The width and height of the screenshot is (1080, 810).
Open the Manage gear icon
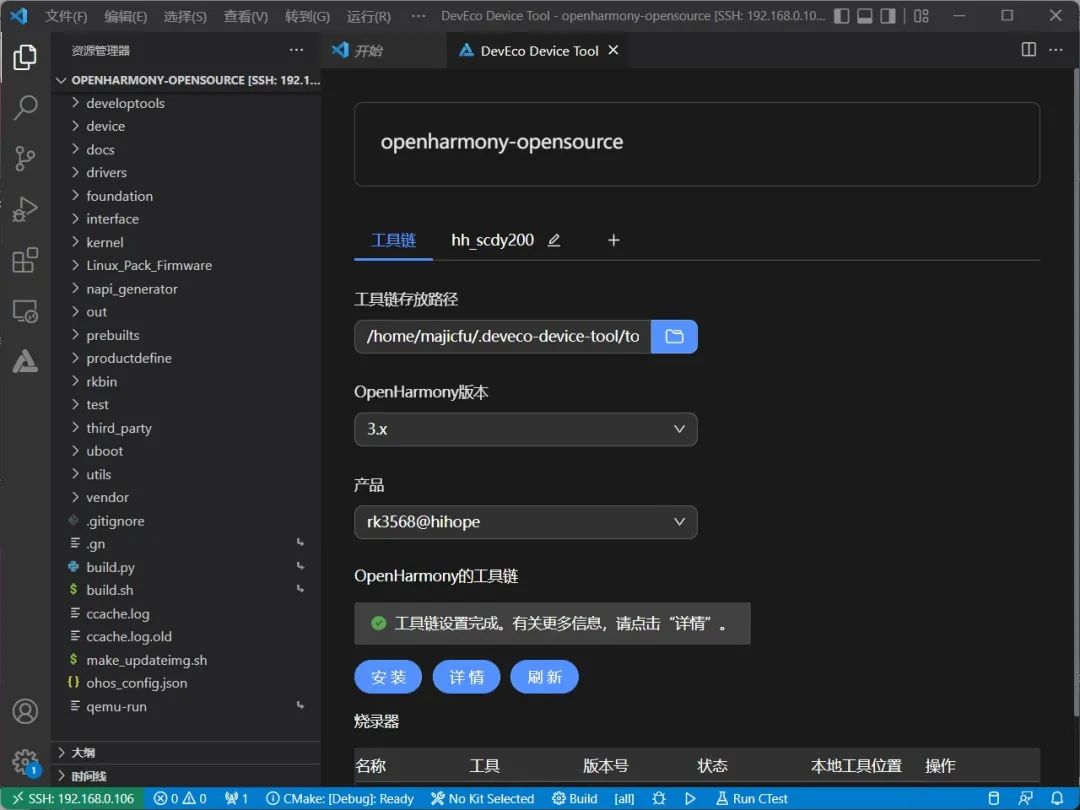[25, 761]
